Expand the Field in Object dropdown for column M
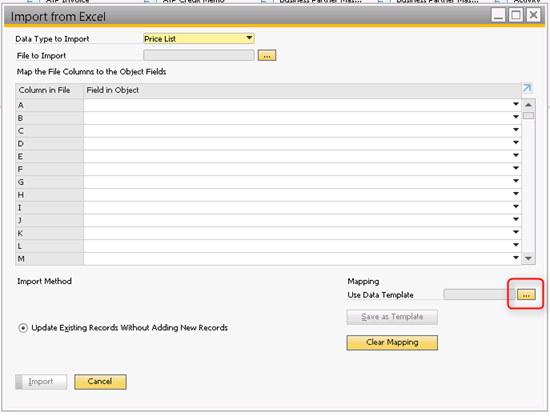 click(x=516, y=258)
